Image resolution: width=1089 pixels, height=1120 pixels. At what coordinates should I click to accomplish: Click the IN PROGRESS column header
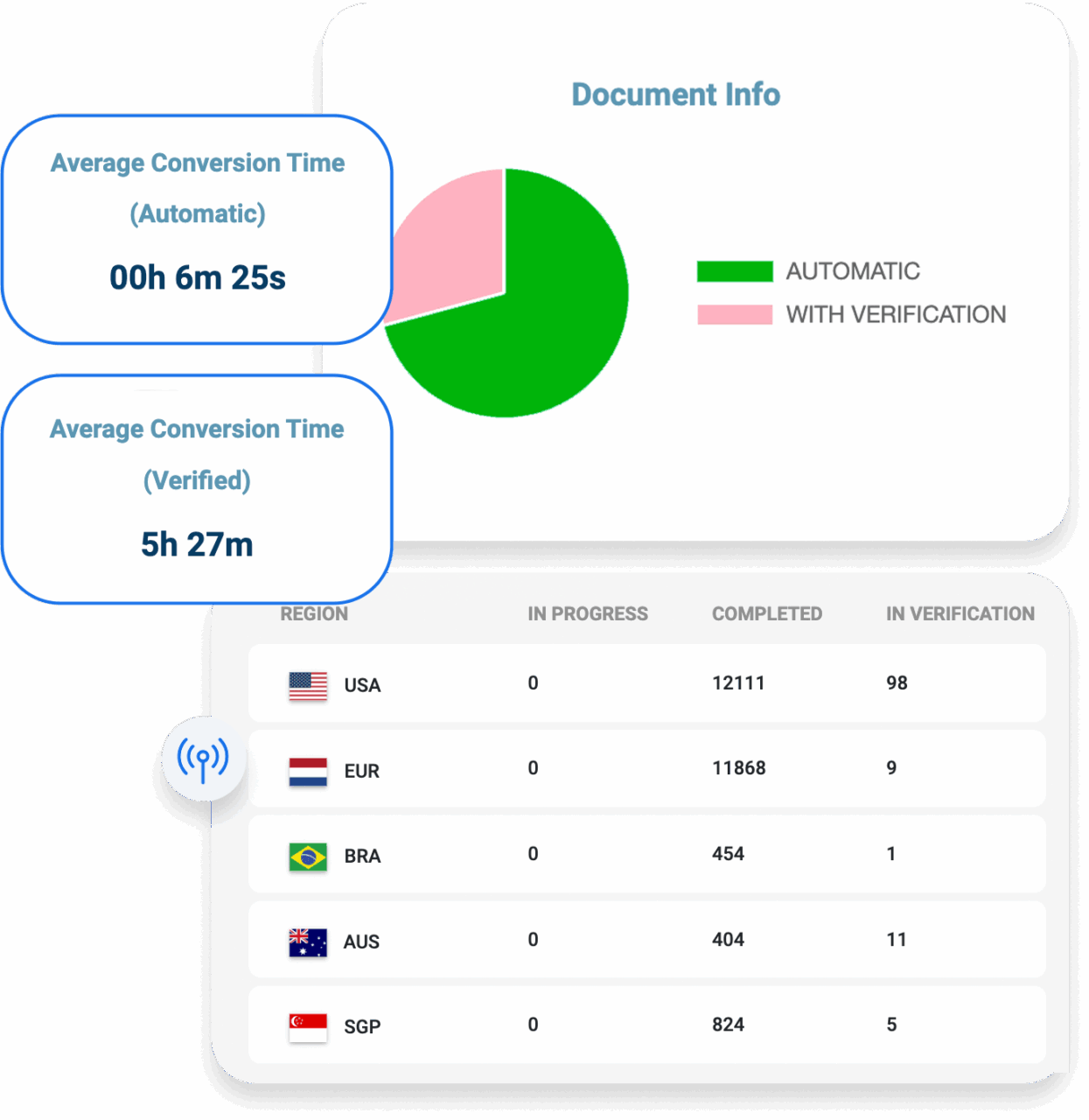[587, 613]
